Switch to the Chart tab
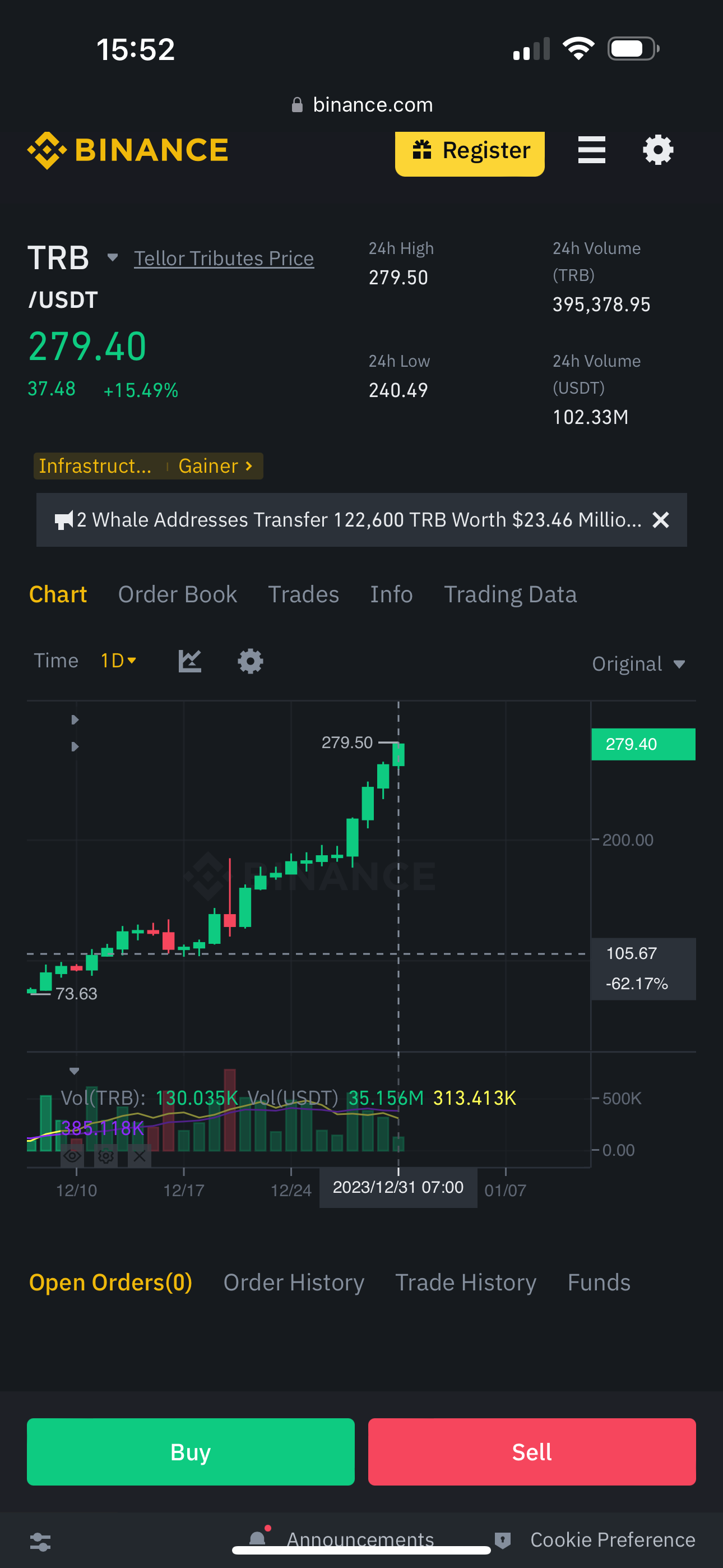The height and width of the screenshot is (1568, 723). coord(58,594)
